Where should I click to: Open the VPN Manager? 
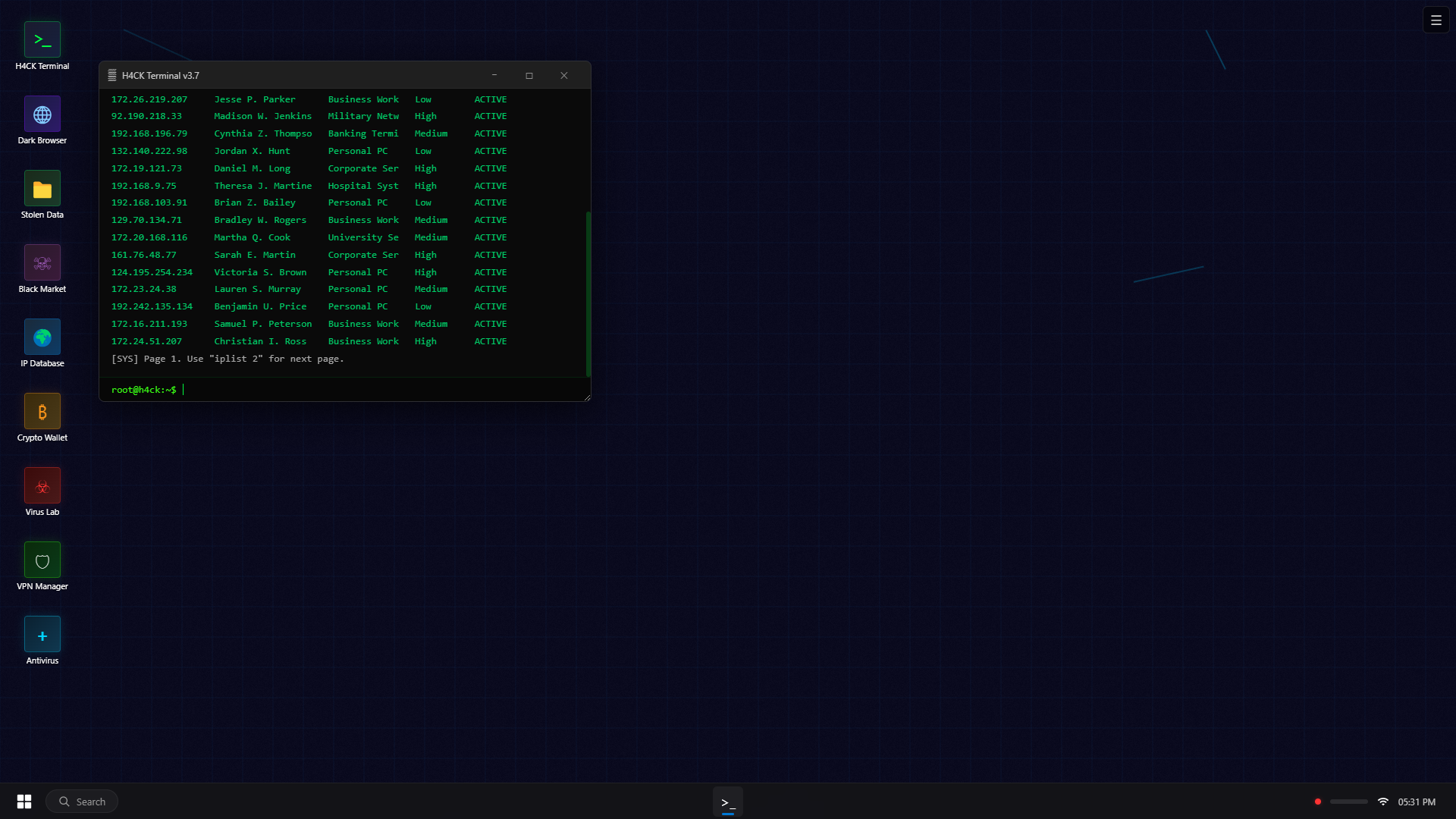pyautogui.click(x=42, y=559)
